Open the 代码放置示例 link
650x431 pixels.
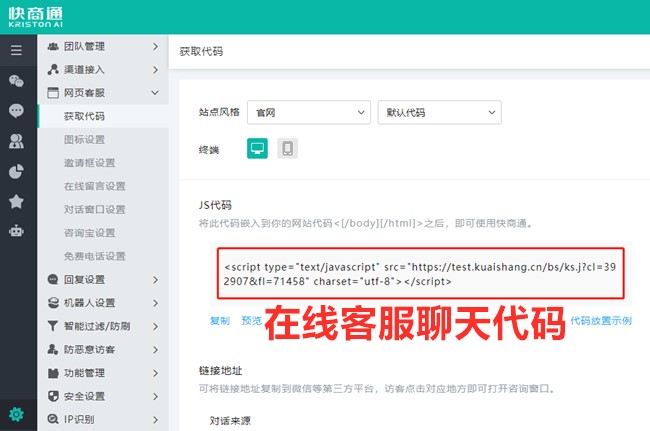pyautogui.click(x=600, y=321)
